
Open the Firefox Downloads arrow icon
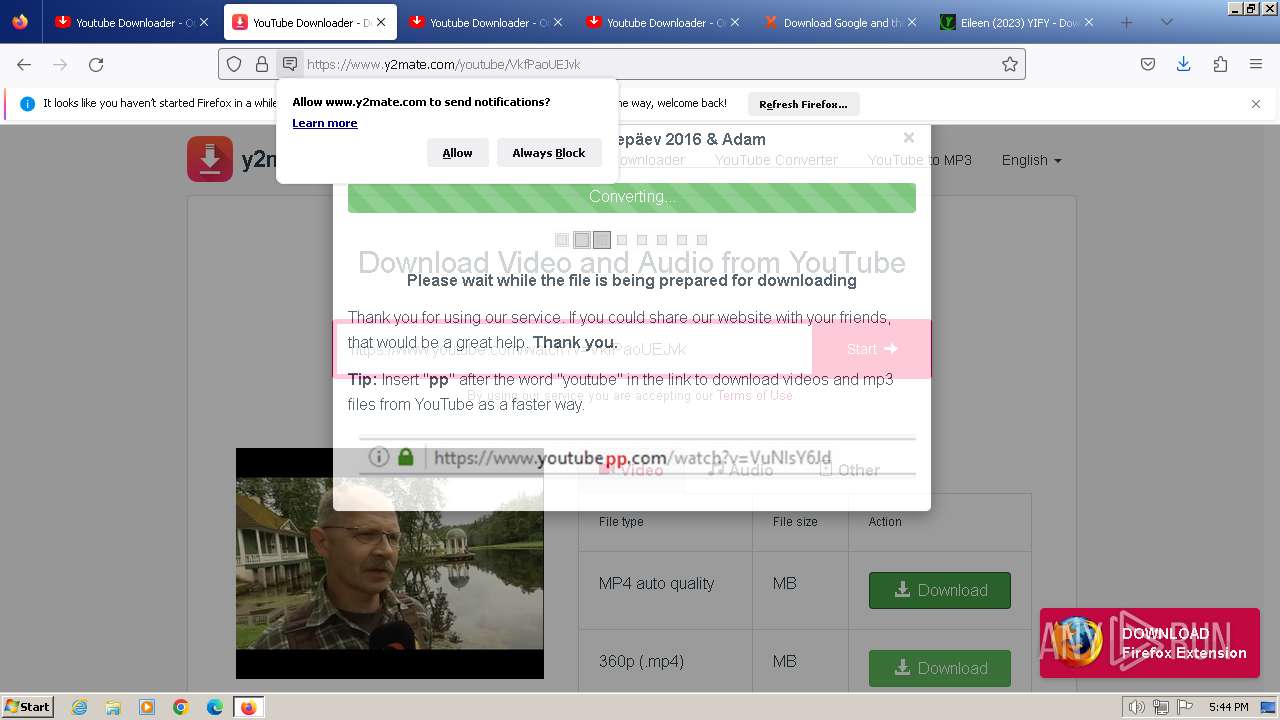click(1184, 64)
